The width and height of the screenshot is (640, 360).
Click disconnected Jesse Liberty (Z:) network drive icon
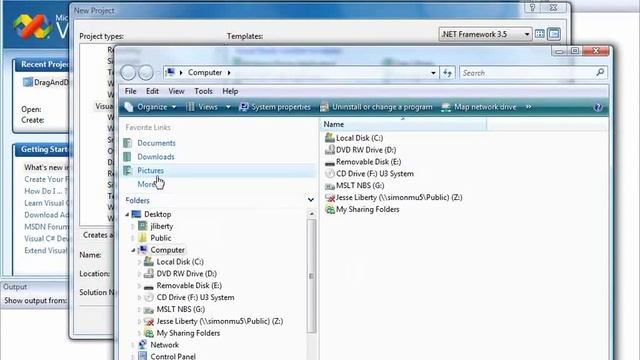coord(329,198)
